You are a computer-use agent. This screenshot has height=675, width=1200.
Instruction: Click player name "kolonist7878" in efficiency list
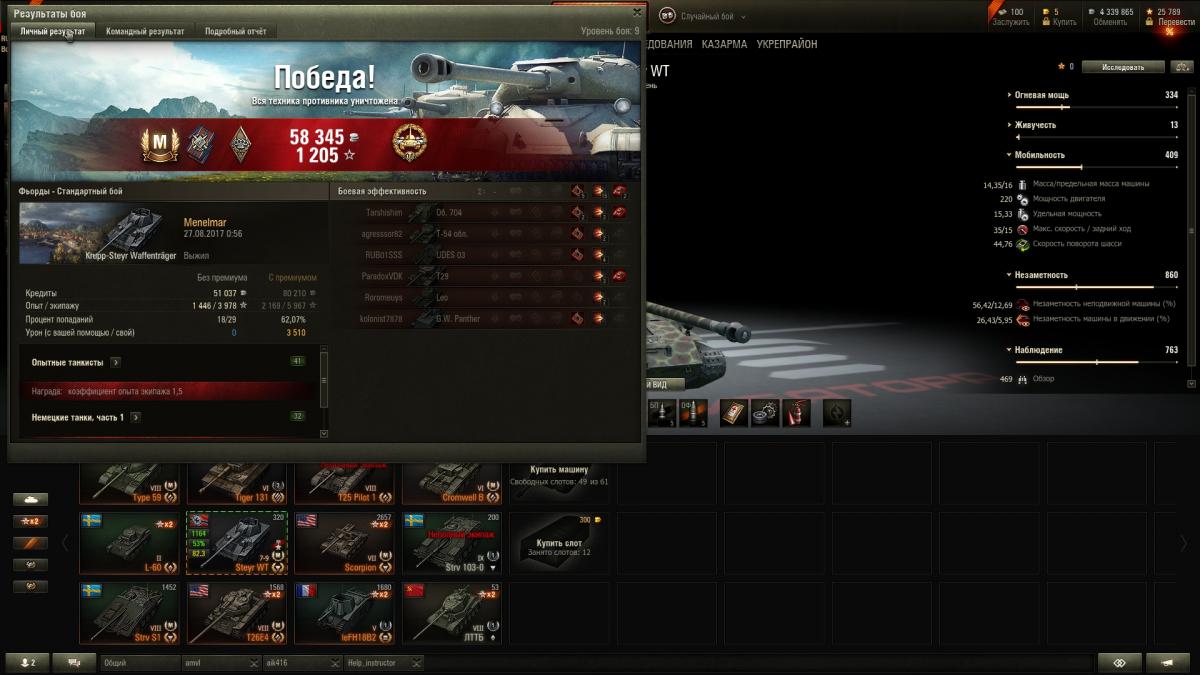click(x=381, y=318)
